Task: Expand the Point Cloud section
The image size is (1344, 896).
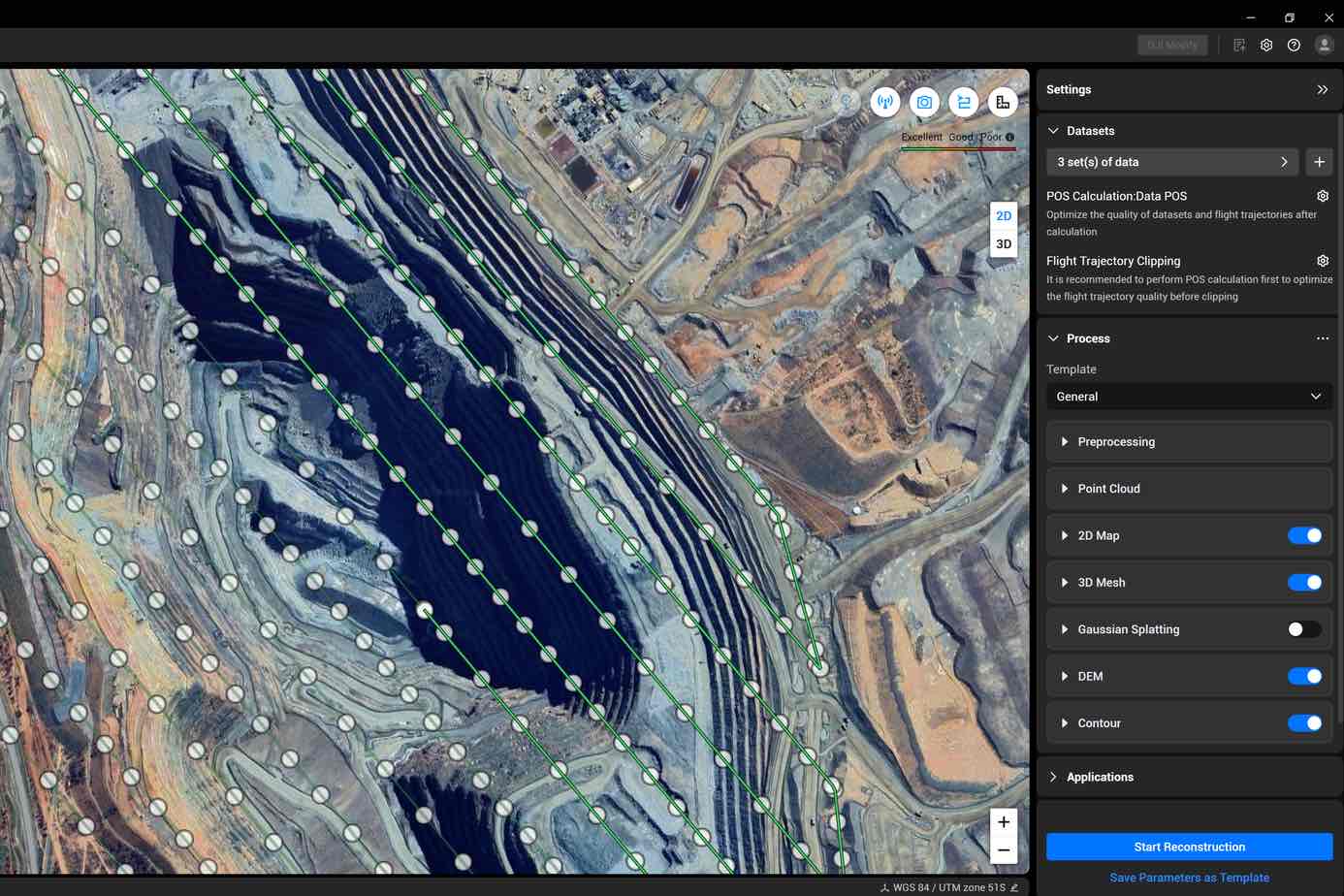Action: [1108, 489]
